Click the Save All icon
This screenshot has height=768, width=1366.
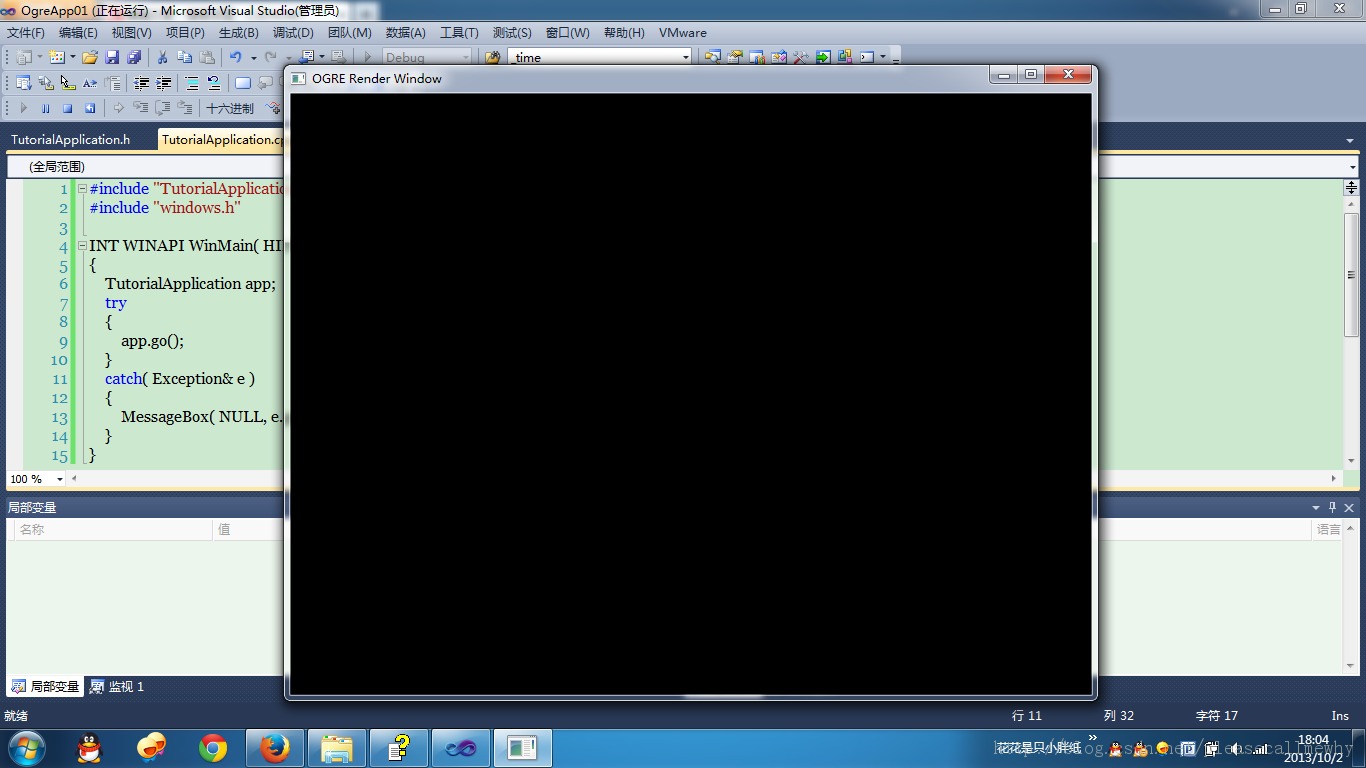point(133,57)
